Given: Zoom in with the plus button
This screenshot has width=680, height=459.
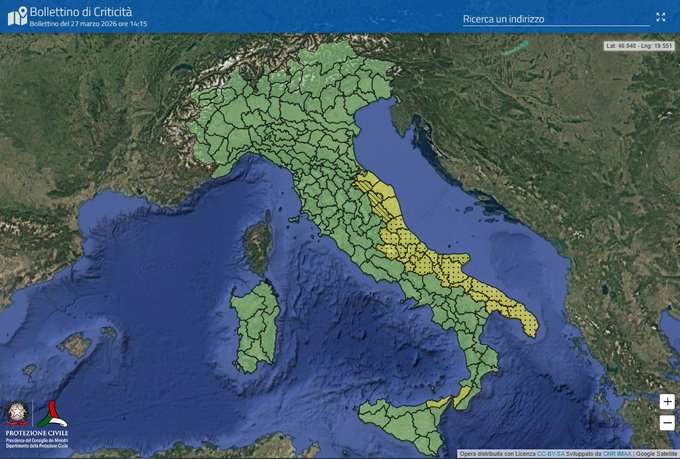Looking at the screenshot, I should (x=667, y=401).
